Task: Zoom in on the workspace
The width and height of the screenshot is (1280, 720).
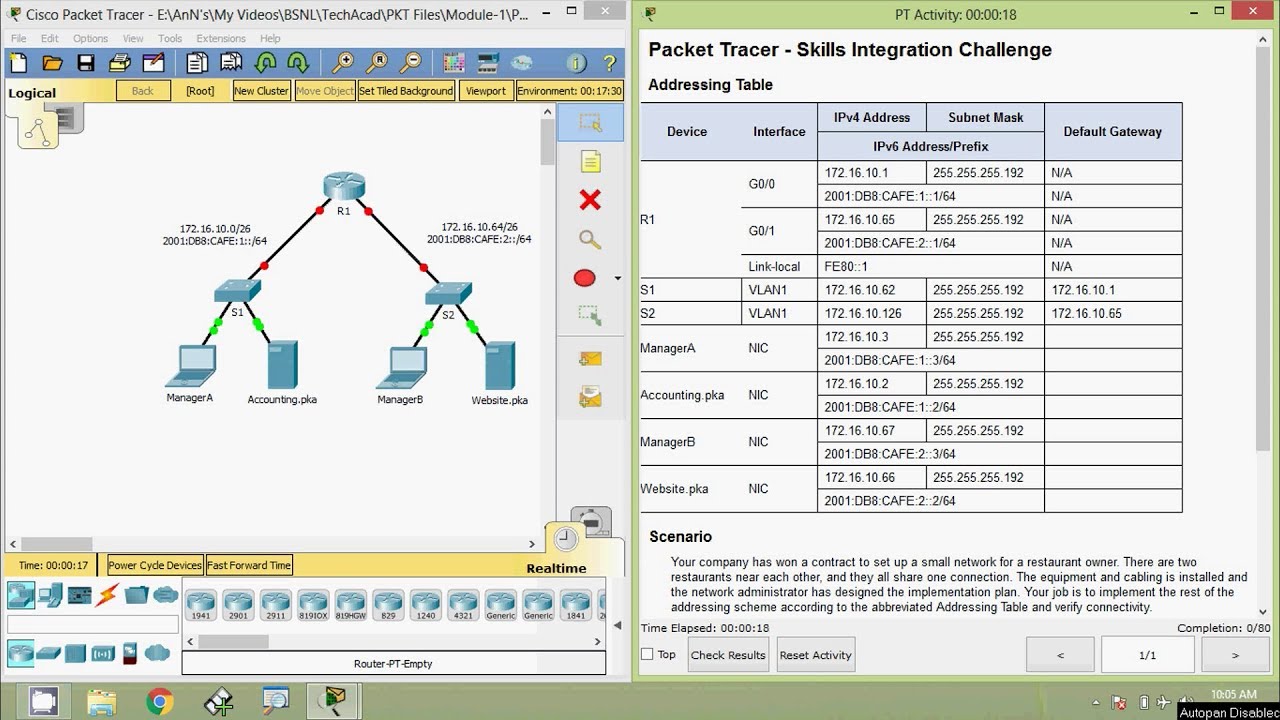Action: coord(343,63)
